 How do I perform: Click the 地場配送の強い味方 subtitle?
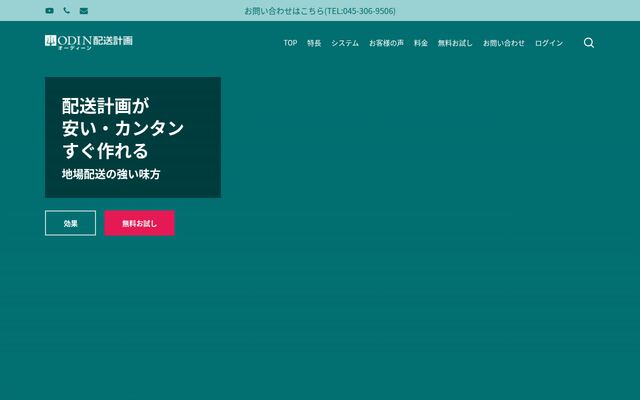pyautogui.click(x=111, y=174)
